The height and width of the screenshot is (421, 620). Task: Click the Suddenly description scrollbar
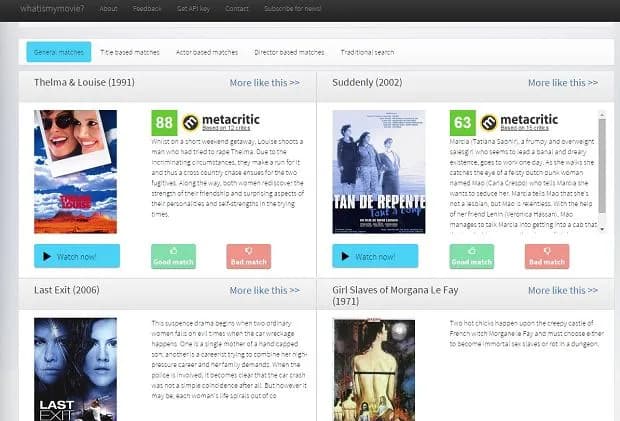[x=604, y=170]
